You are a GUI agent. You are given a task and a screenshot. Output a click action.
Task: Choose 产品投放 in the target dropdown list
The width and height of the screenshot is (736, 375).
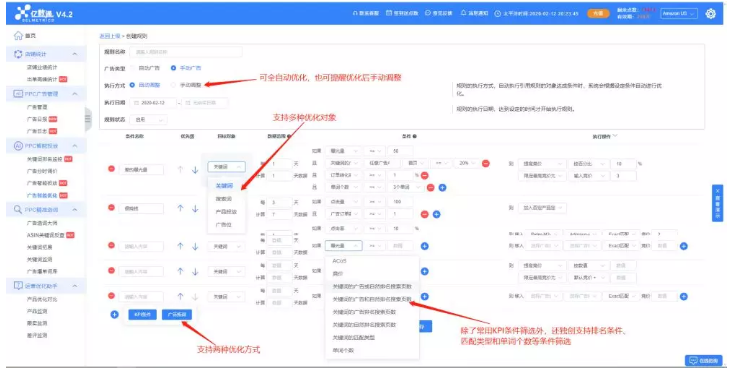[226, 212]
